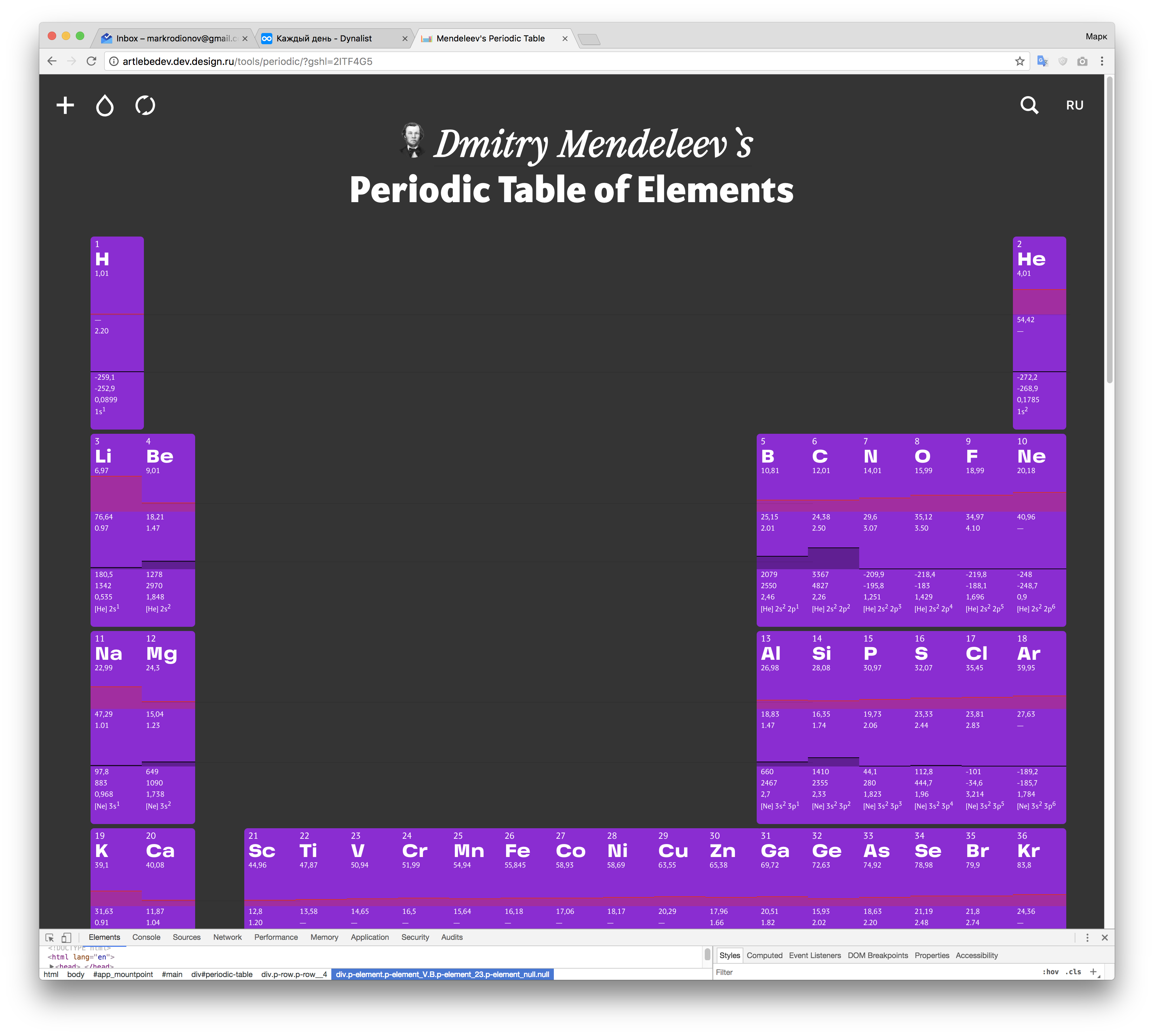Toggle the device toolbar icon
This screenshot has height=1036, width=1154.
pos(67,937)
